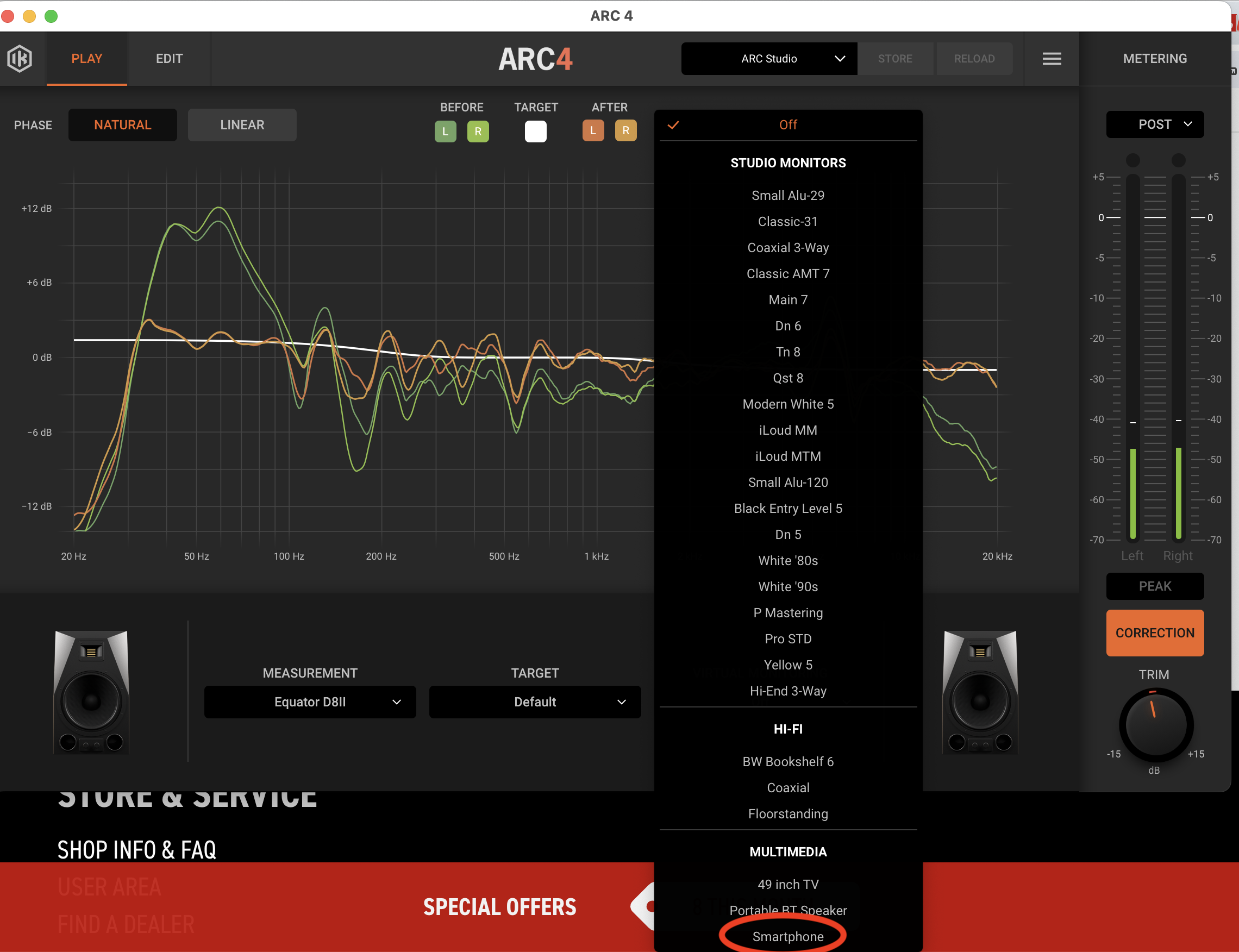Click the green macOS zoom button
This screenshot has height=952, width=1239.
[51, 16]
